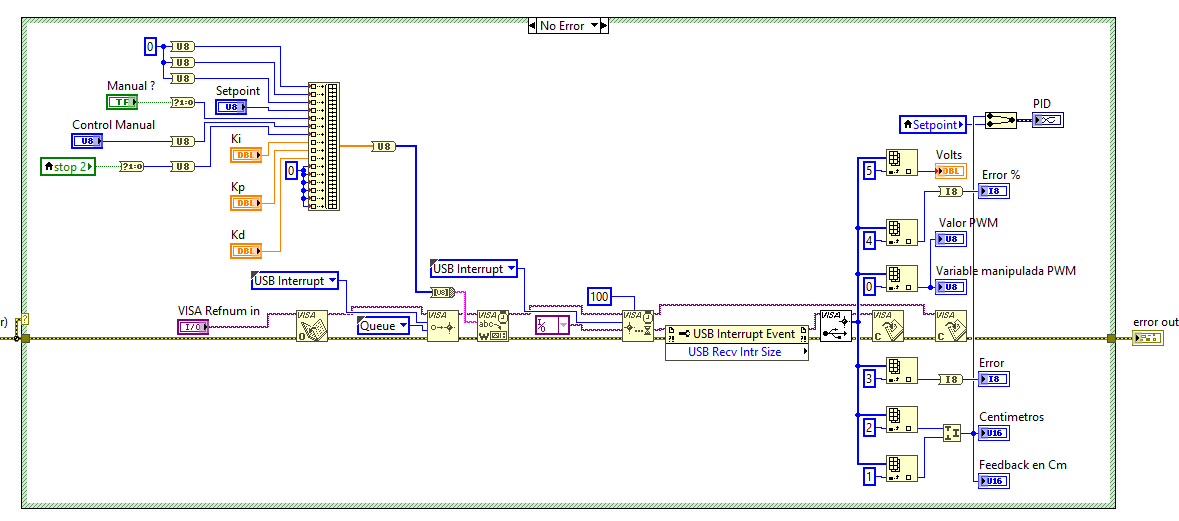Click the numeric constant 4 index
The image size is (1179, 521).
[868, 241]
